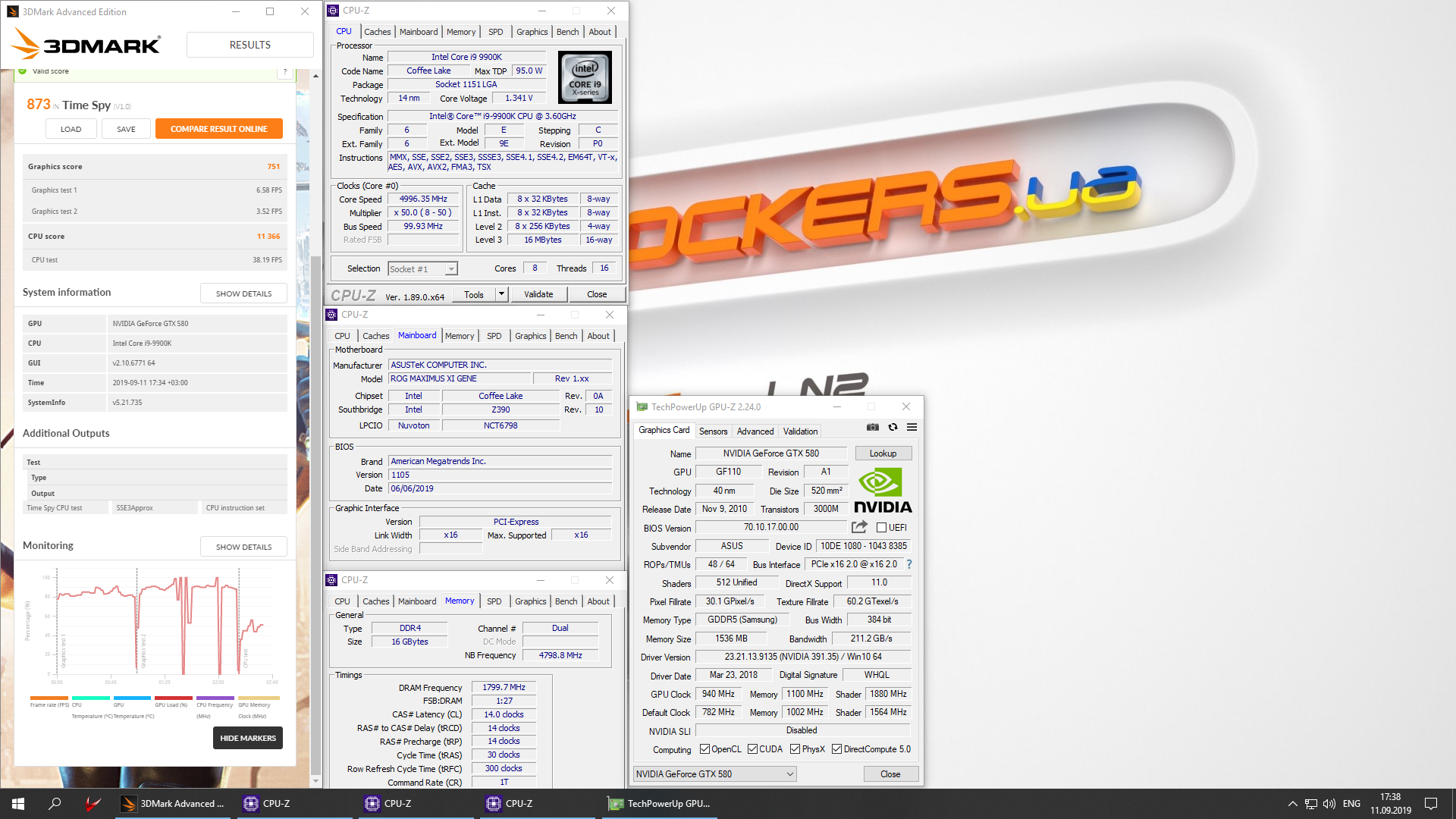
Task: Click the HIDE MARKERS button
Action: tap(248, 738)
